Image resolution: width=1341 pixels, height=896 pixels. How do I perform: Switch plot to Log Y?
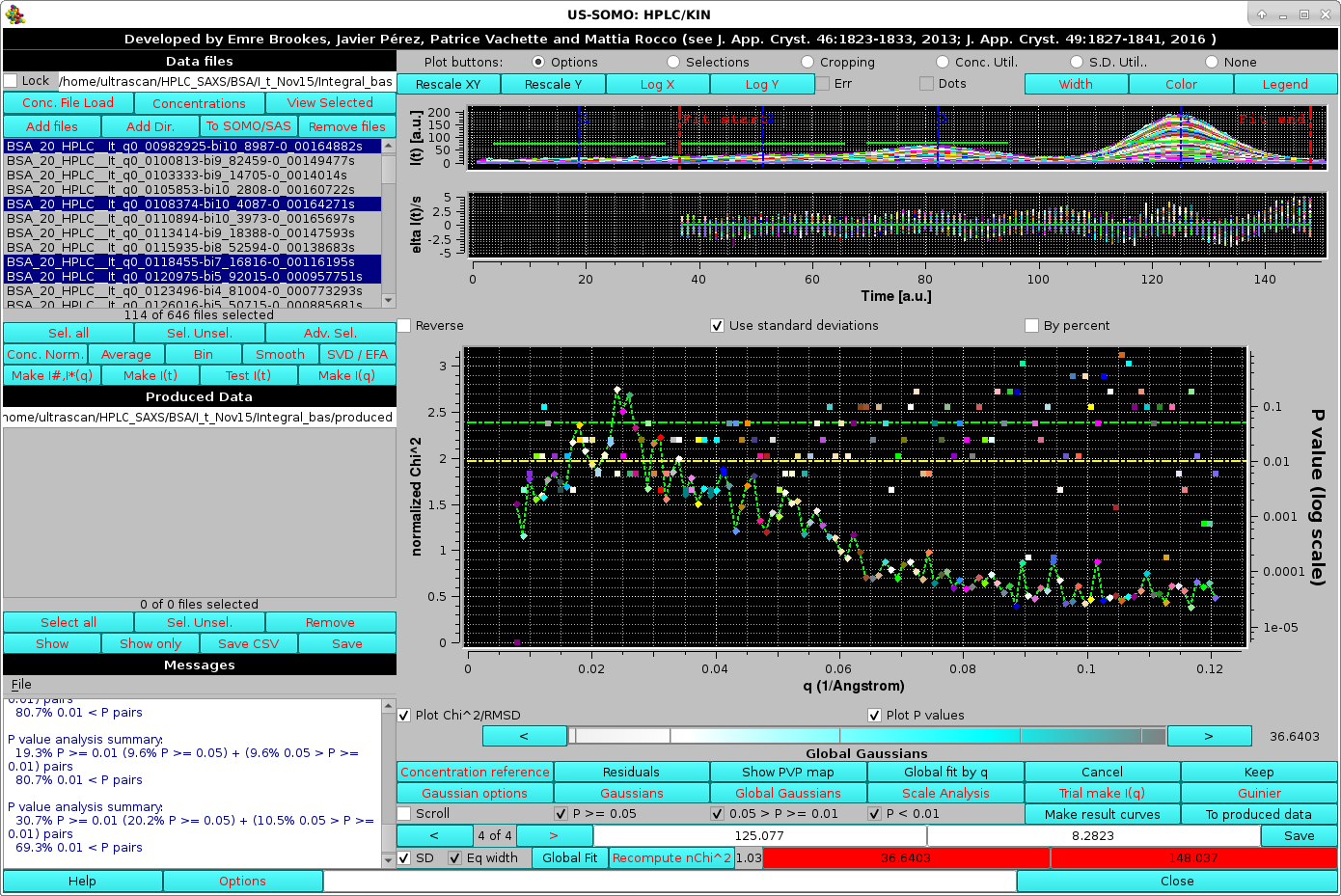(x=761, y=84)
